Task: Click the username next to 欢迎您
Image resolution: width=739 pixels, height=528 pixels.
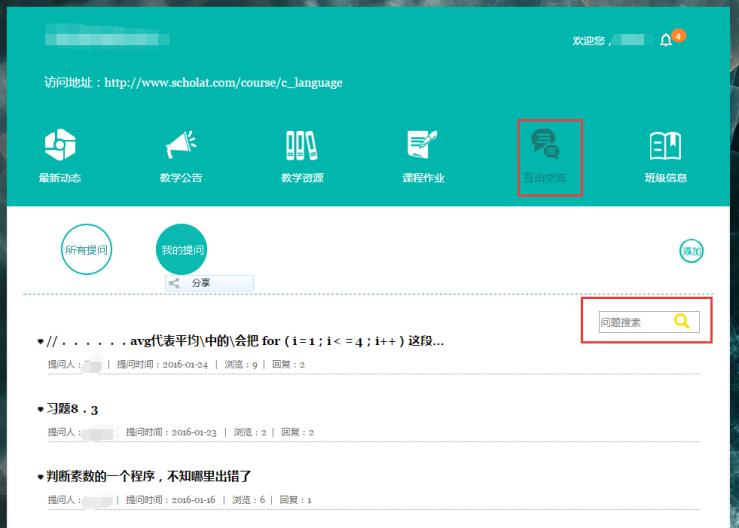Action: (x=630, y=40)
